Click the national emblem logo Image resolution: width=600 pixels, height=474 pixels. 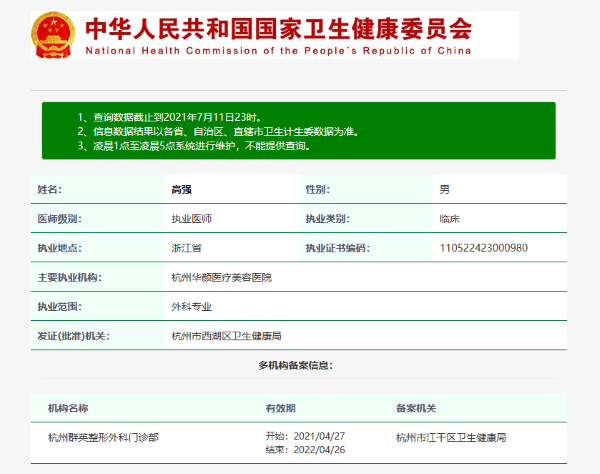tap(53, 34)
